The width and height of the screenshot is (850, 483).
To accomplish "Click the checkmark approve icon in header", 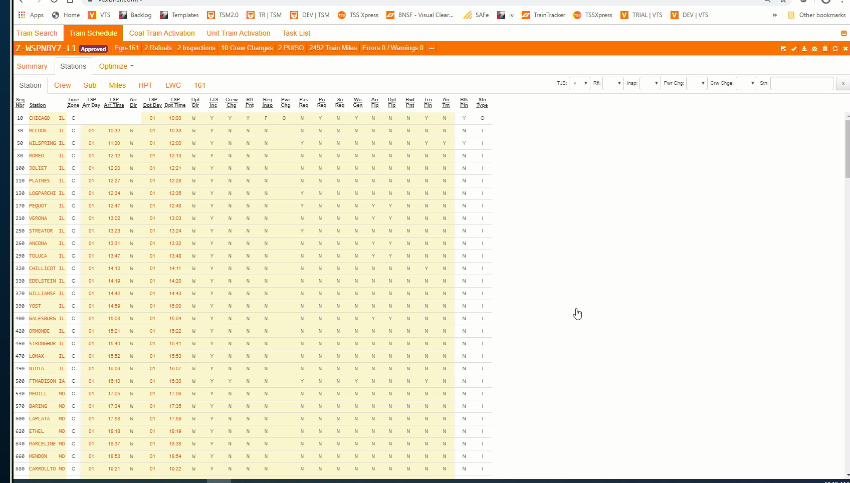I will [x=794, y=49].
